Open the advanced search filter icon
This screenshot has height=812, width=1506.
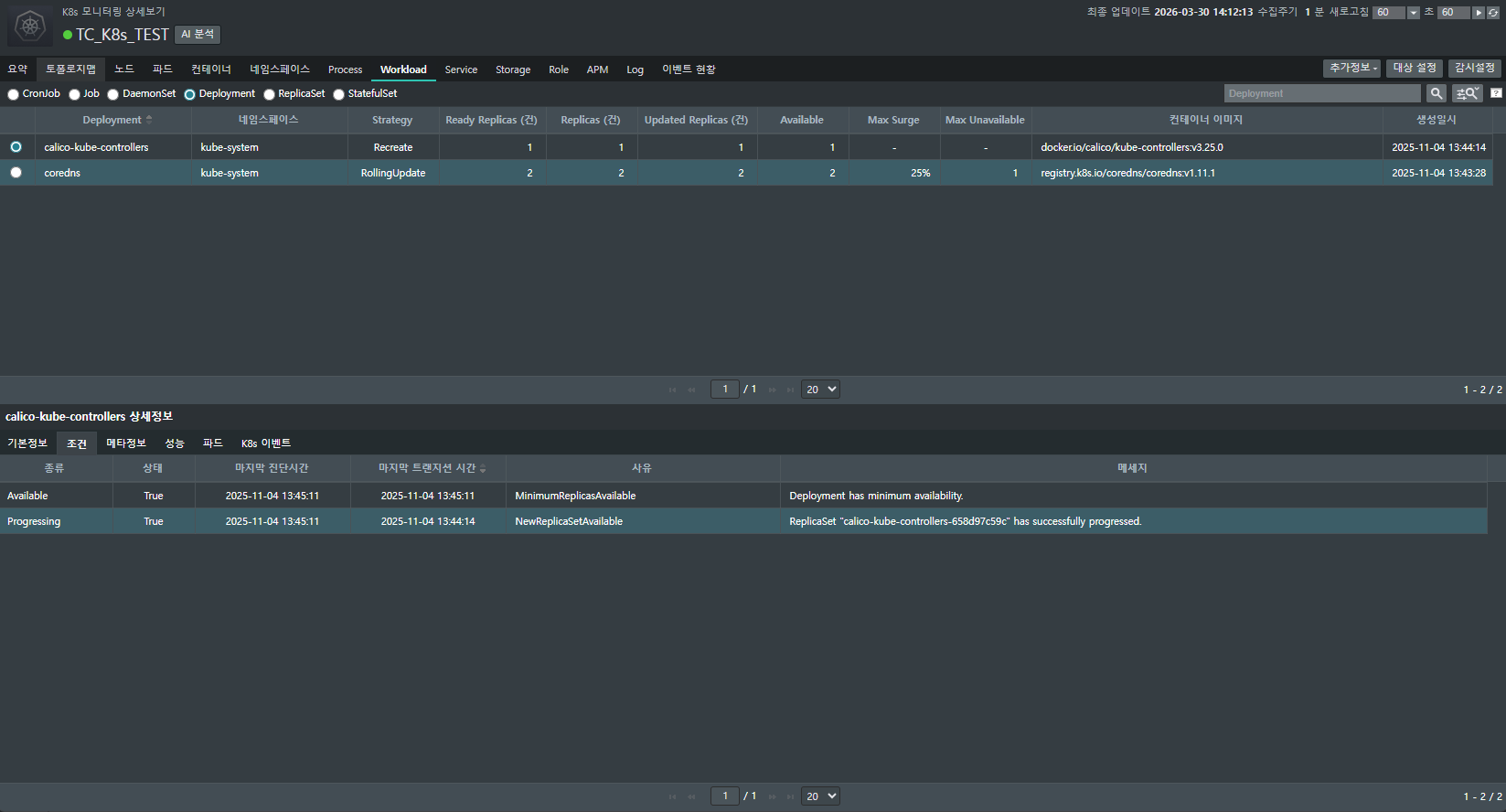point(1467,93)
